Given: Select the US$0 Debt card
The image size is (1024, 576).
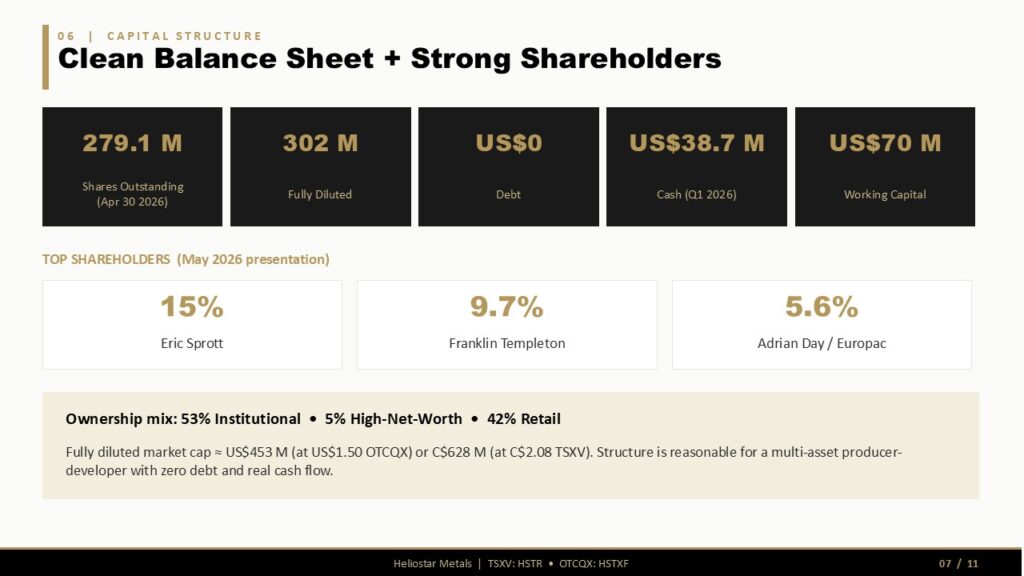Looking at the screenshot, I should click(509, 167).
